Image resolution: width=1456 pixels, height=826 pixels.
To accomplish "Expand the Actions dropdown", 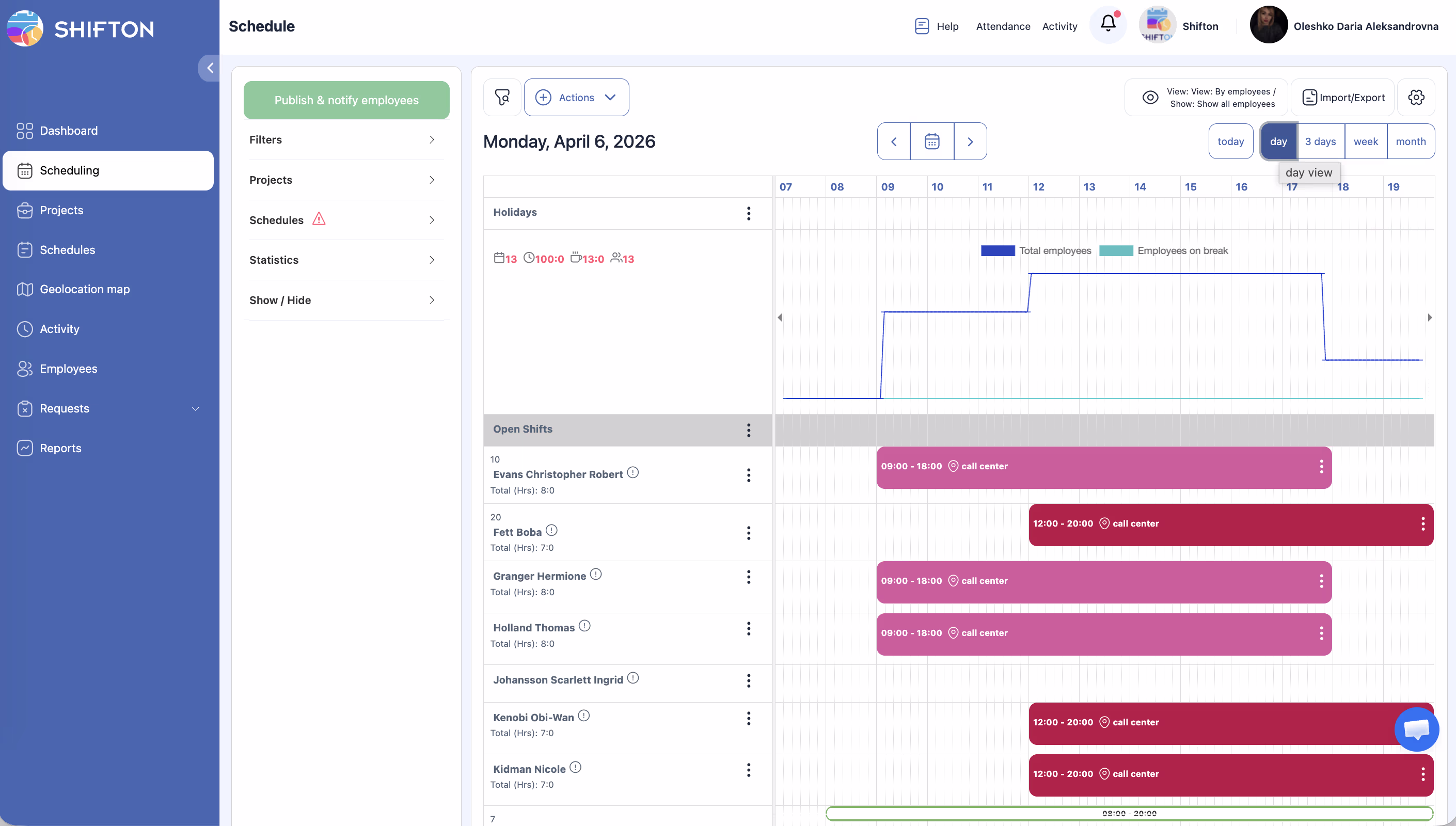I will click(576, 98).
